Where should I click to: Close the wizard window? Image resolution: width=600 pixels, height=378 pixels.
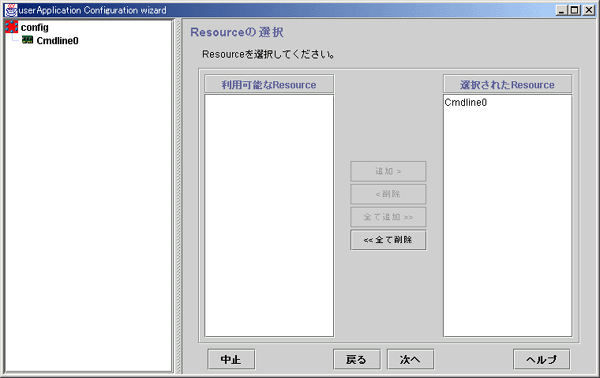click(x=589, y=10)
